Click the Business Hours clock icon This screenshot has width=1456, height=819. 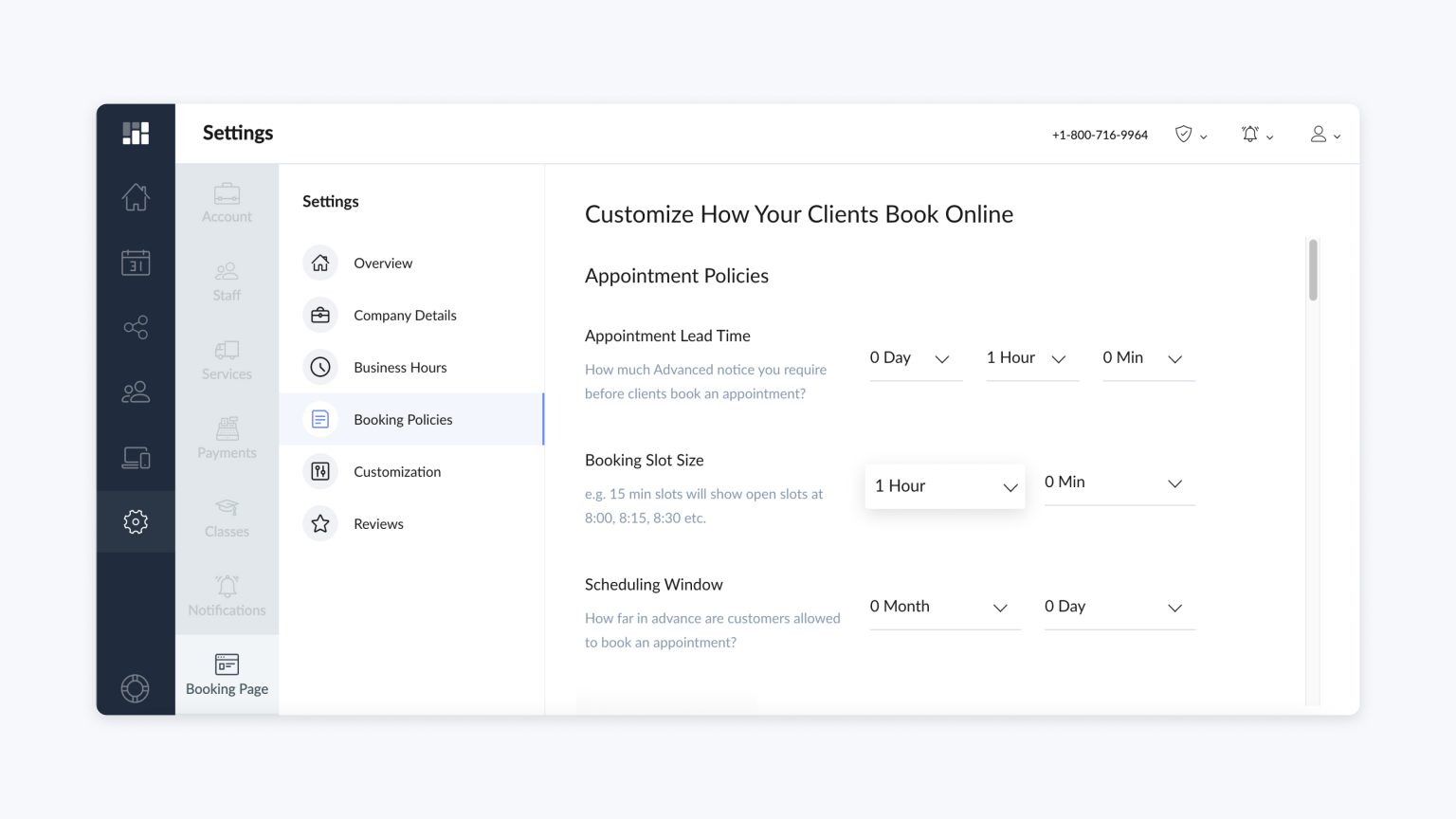[320, 367]
